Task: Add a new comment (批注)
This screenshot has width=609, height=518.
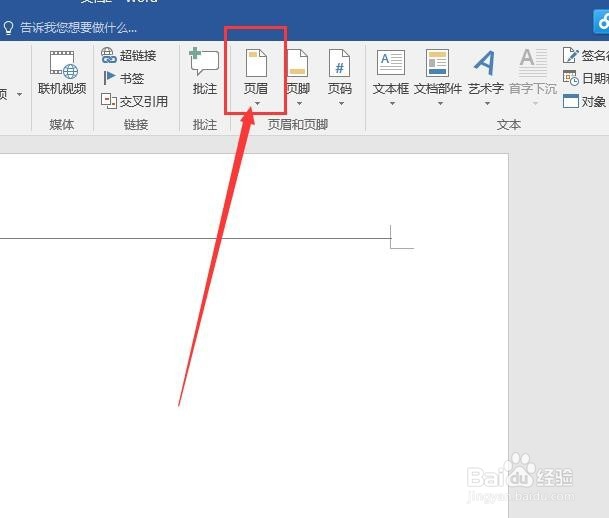Action: [x=204, y=72]
